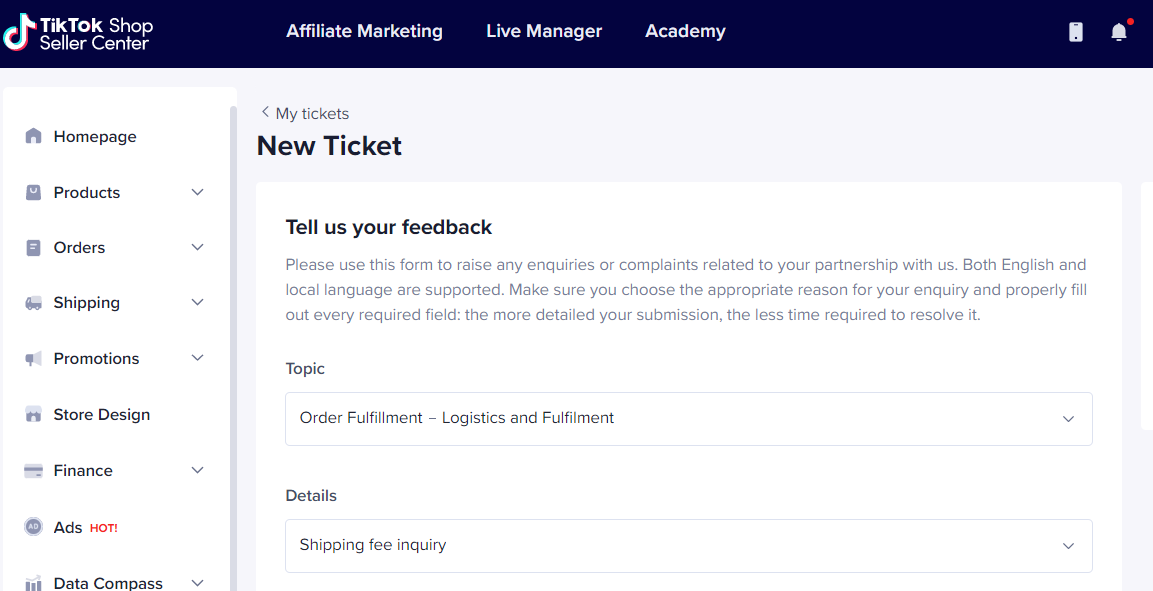Open the mobile app phone icon

(1076, 32)
